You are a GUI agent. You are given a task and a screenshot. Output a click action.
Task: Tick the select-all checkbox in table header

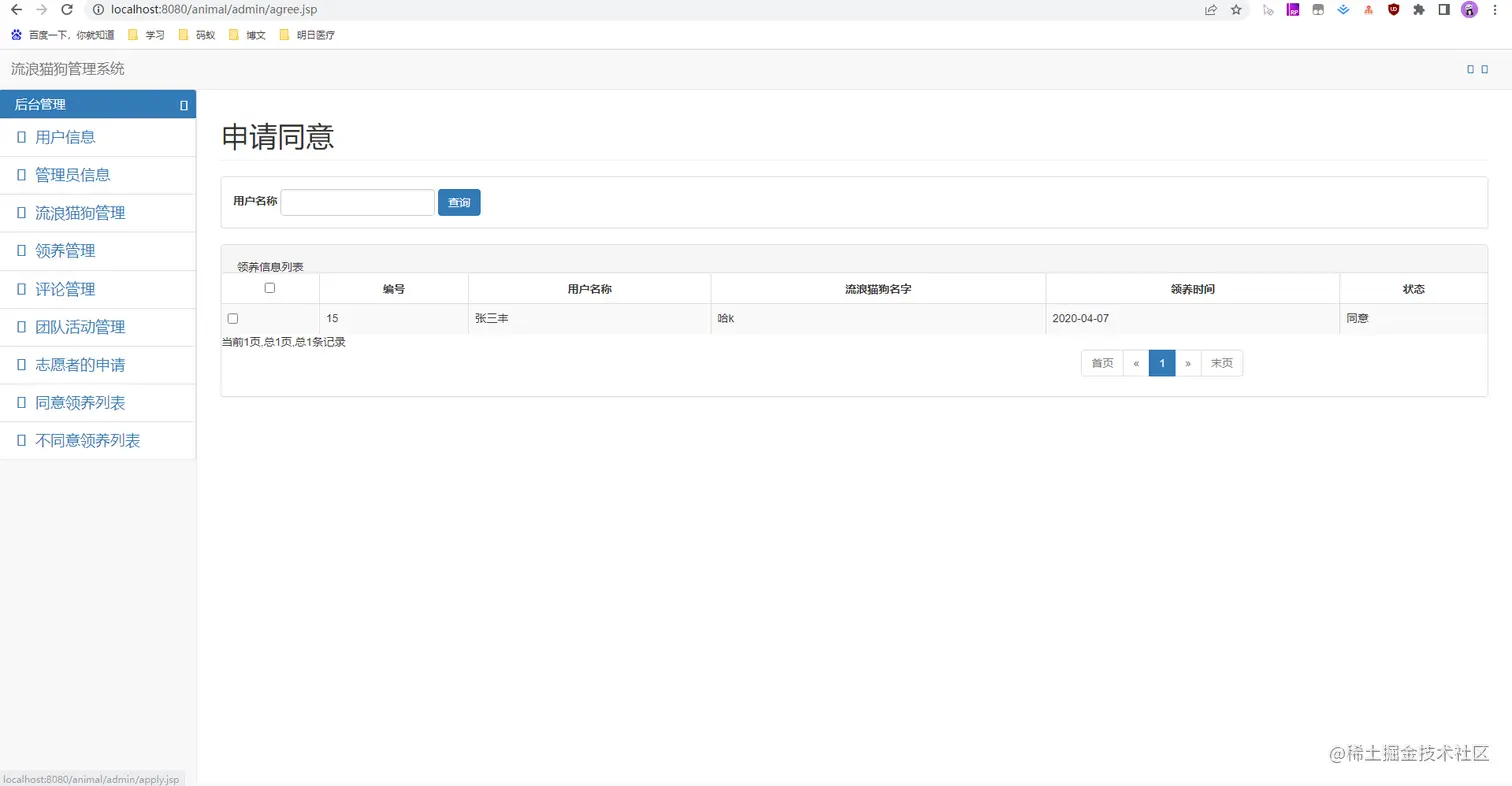pos(270,288)
